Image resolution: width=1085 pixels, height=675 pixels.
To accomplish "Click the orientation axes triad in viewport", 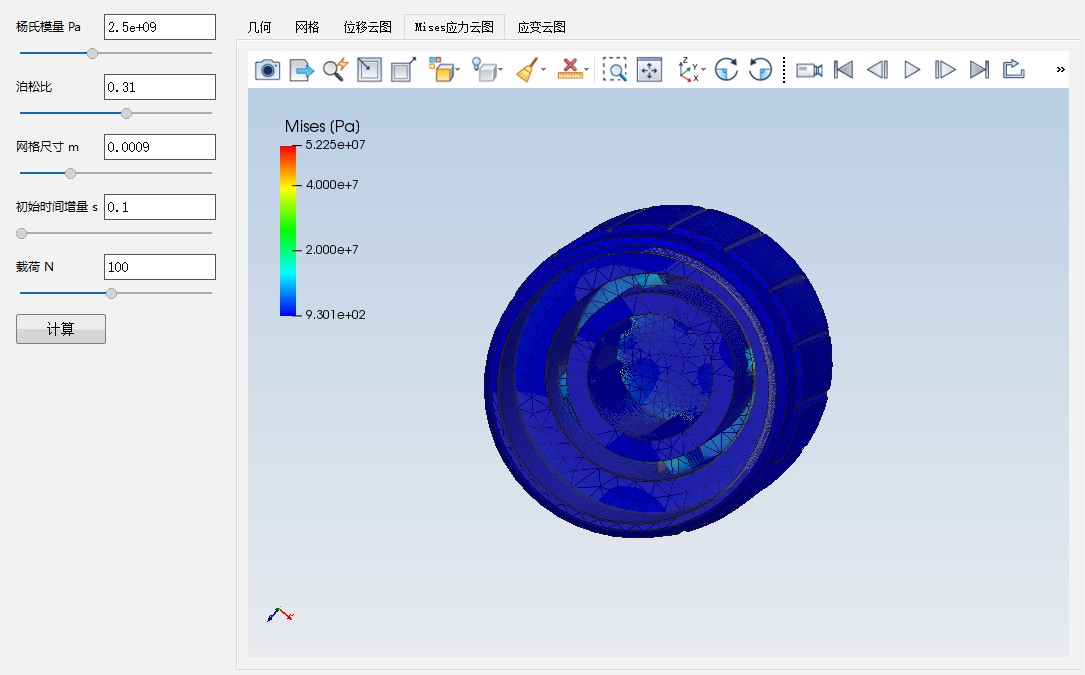I will coord(280,615).
